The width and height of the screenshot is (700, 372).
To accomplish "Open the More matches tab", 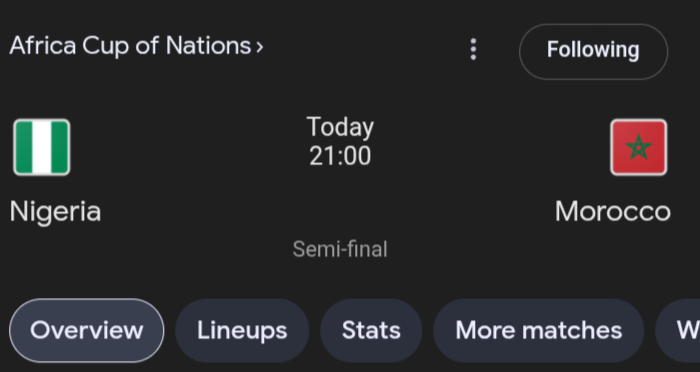I will tap(538, 330).
